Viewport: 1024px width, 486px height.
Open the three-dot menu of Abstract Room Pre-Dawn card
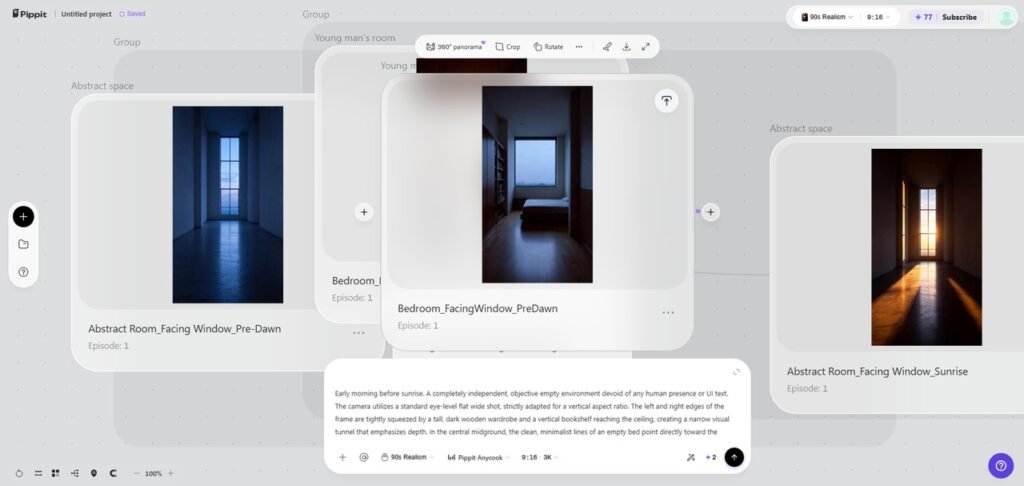(359, 332)
